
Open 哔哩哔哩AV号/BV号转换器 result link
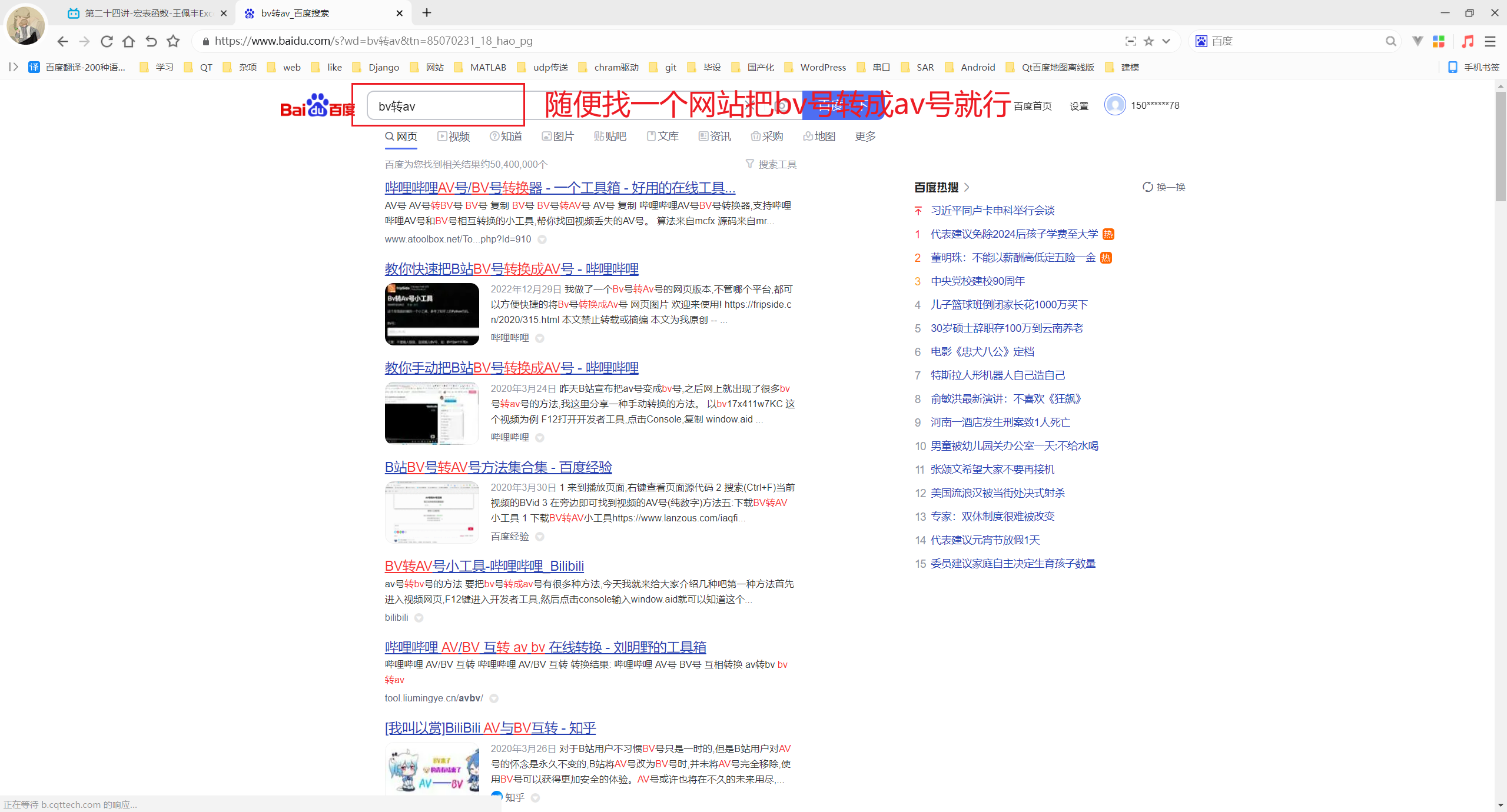pyautogui.click(x=559, y=188)
